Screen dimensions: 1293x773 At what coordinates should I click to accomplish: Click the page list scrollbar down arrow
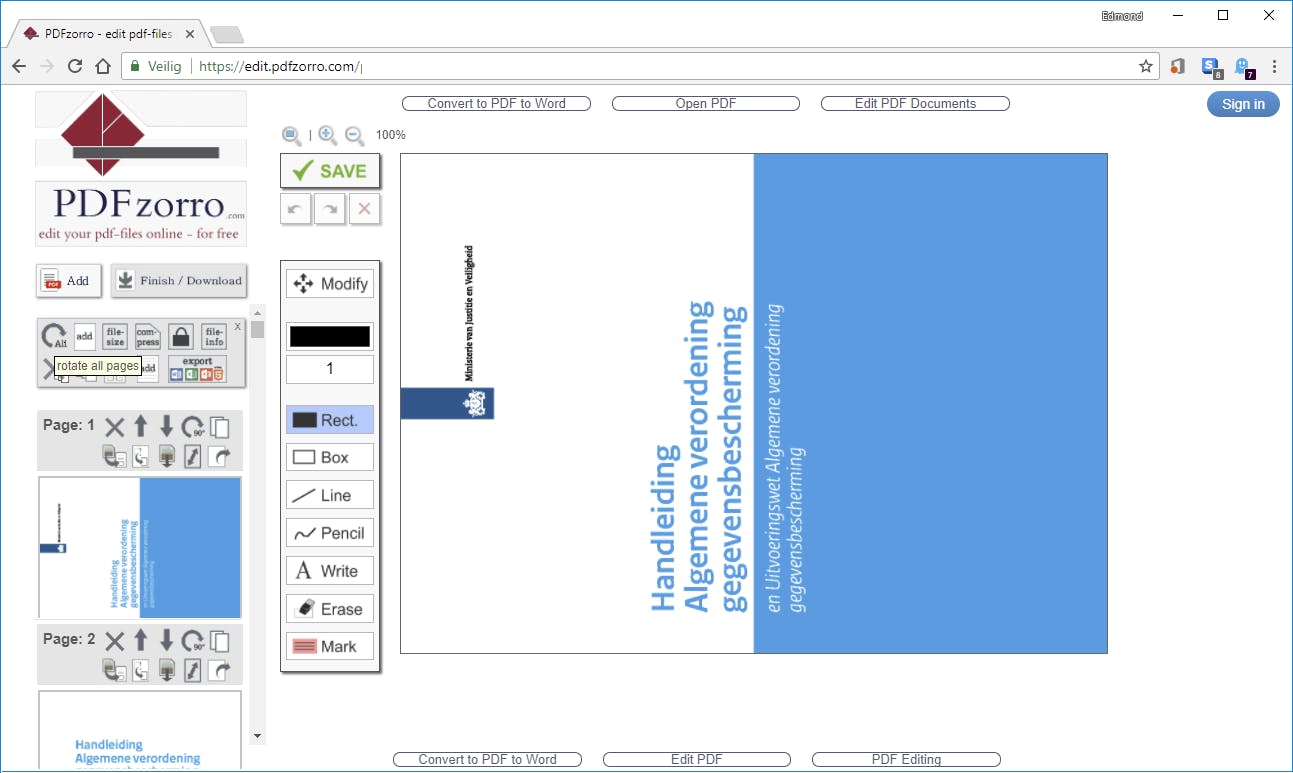click(258, 736)
